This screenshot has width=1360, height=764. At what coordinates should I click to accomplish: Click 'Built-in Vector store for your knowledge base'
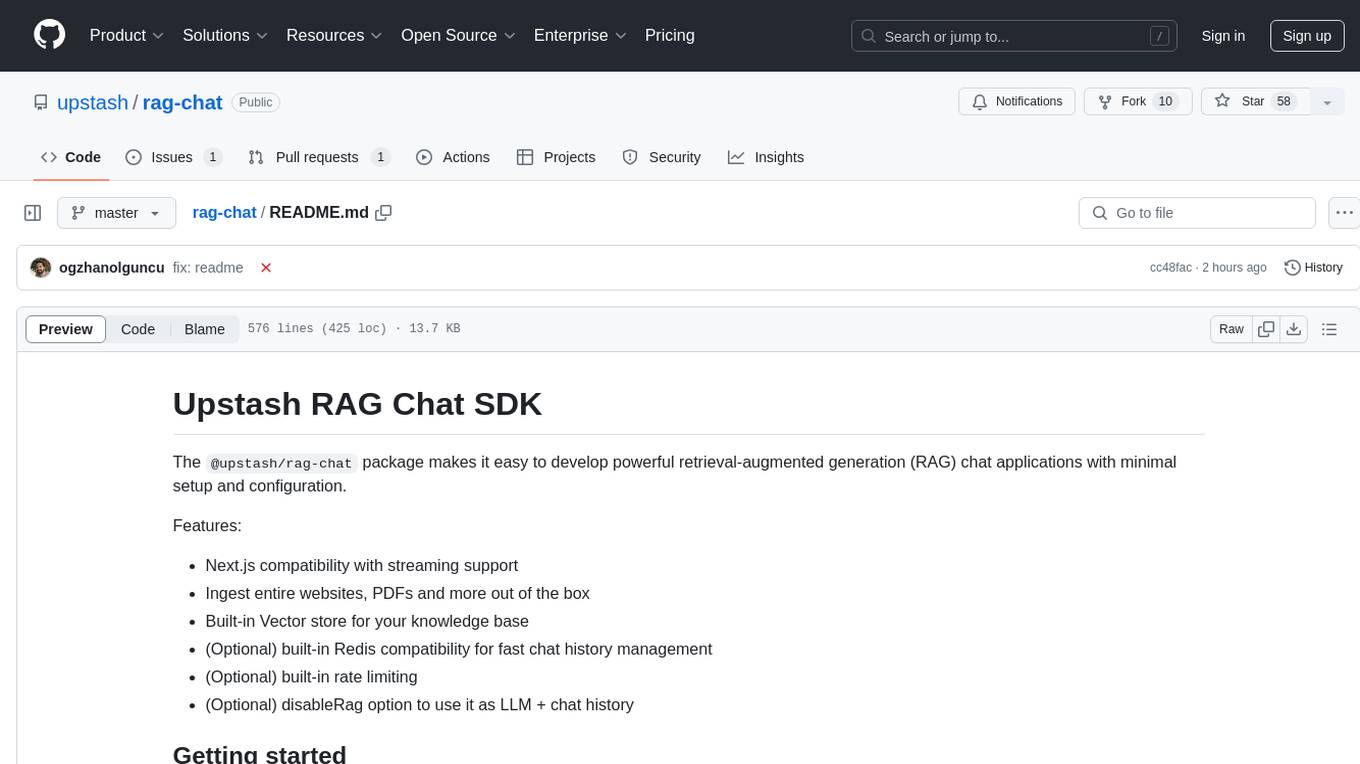coord(367,621)
